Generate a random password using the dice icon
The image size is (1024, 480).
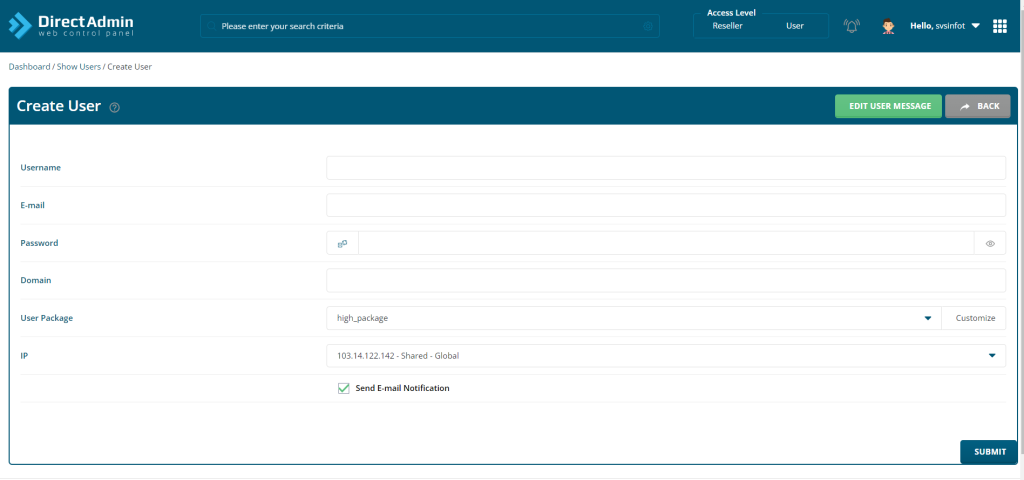[342, 243]
